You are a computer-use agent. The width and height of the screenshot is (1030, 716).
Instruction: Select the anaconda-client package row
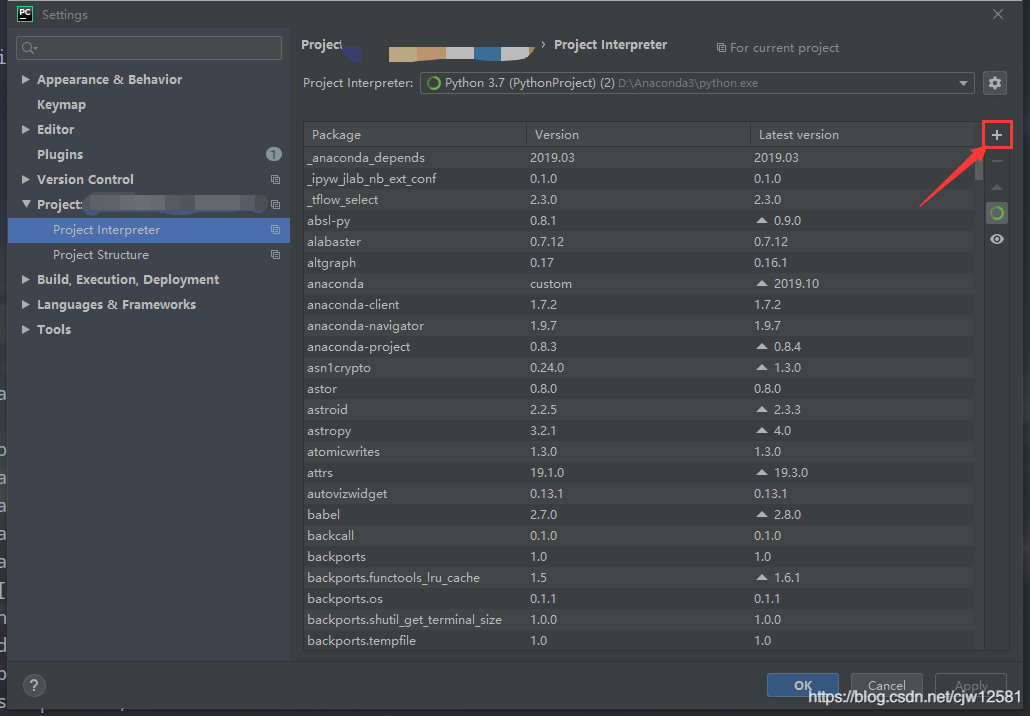(x=638, y=305)
